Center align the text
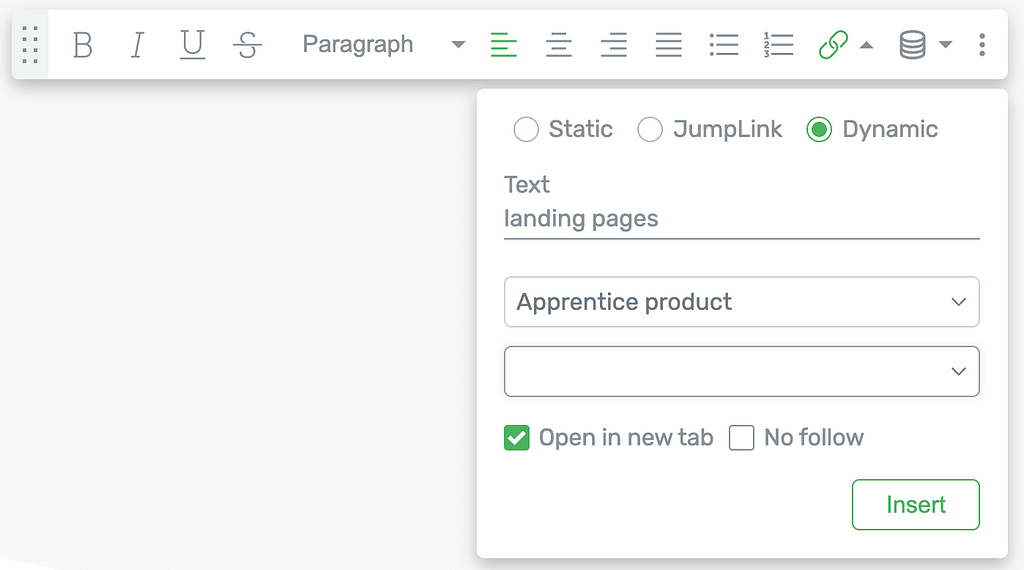 pyautogui.click(x=559, y=45)
